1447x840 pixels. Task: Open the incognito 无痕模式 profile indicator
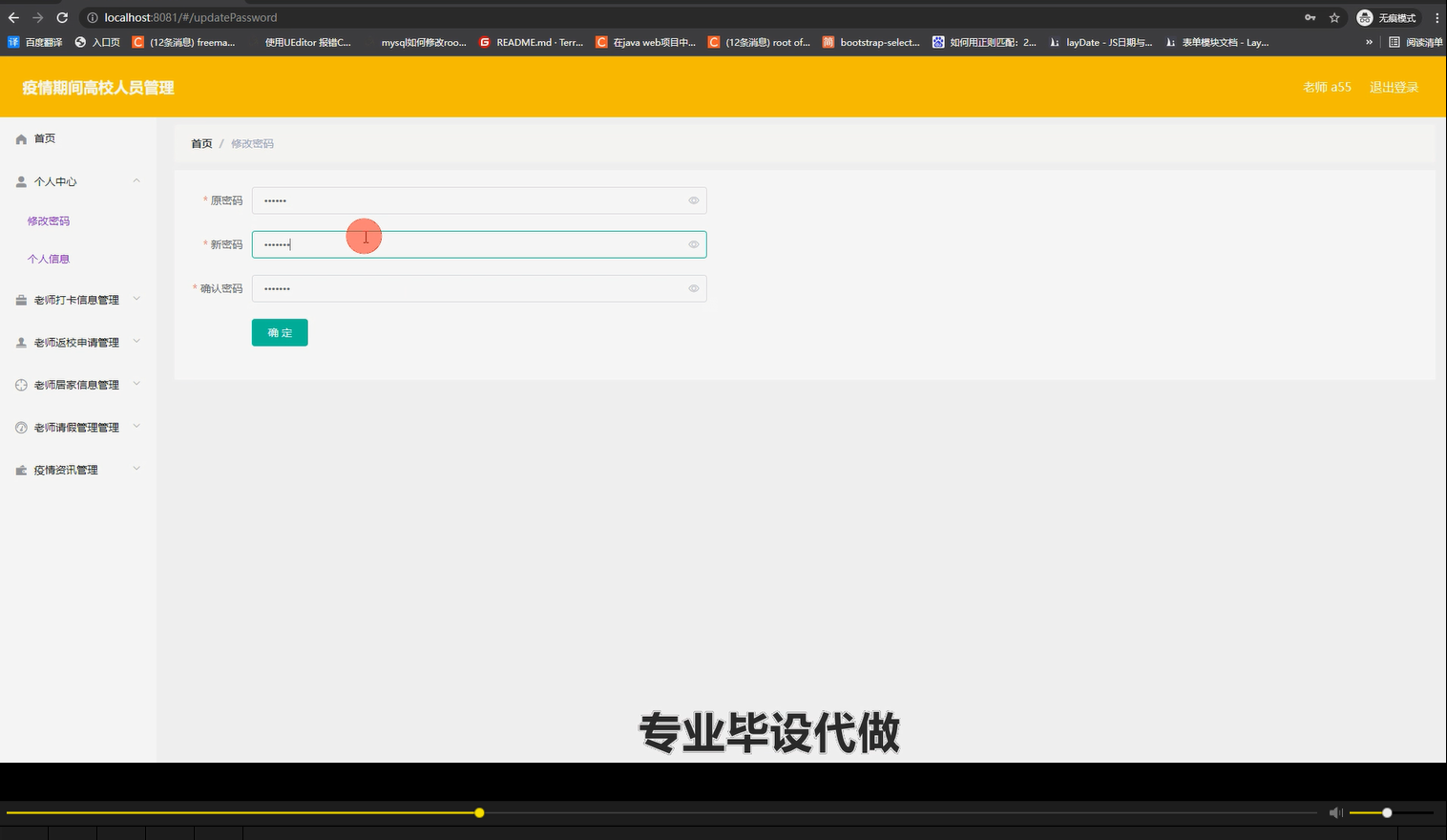1387,17
